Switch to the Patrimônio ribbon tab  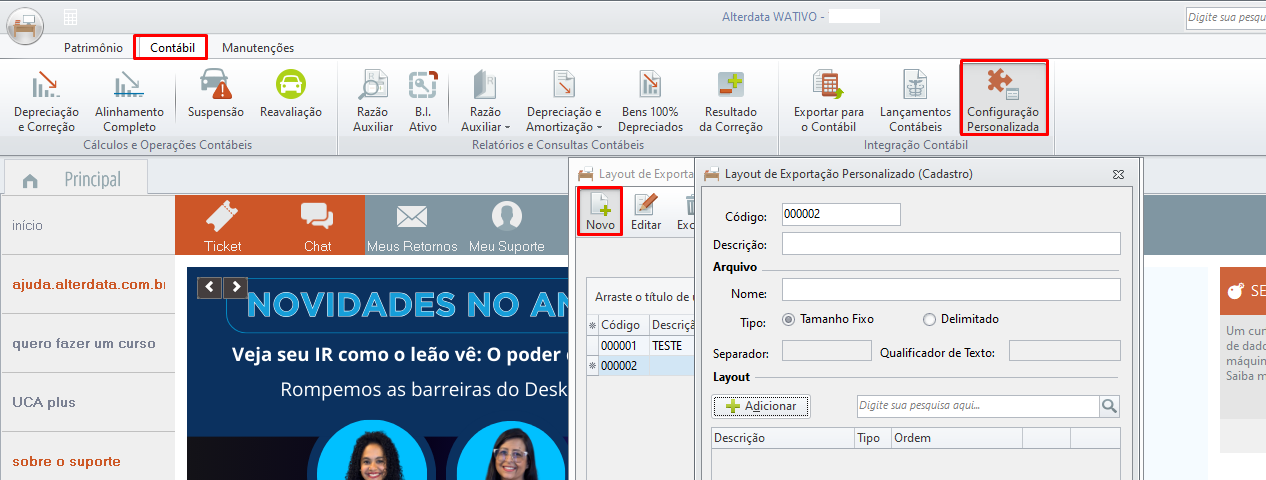(x=93, y=47)
